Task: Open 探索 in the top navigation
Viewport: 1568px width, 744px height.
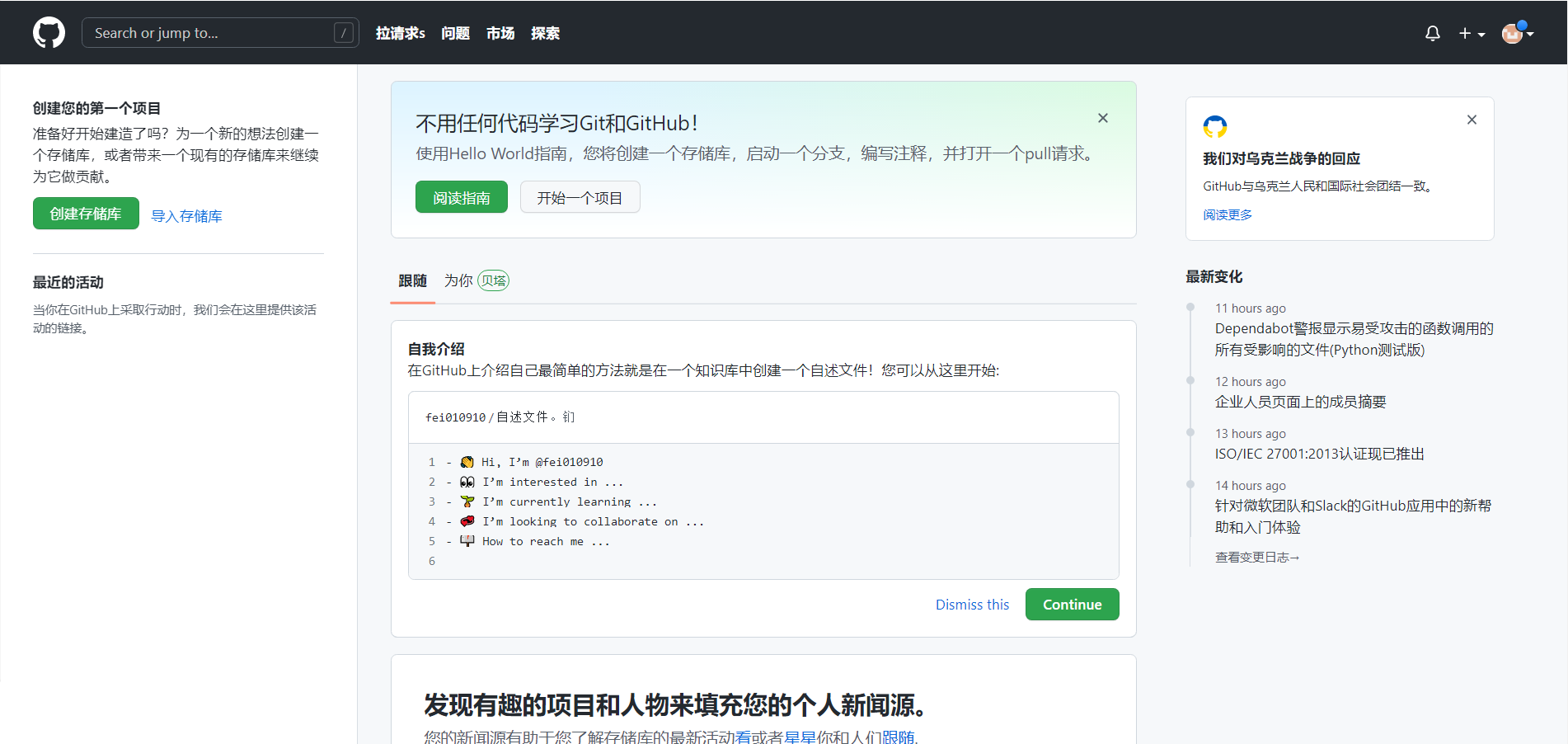Action: point(546,33)
